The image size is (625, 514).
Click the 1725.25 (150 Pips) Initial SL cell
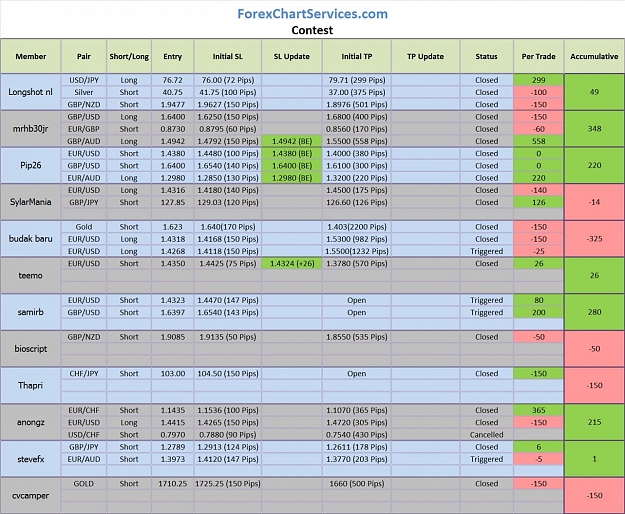pyautogui.click(x=228, y=483)
